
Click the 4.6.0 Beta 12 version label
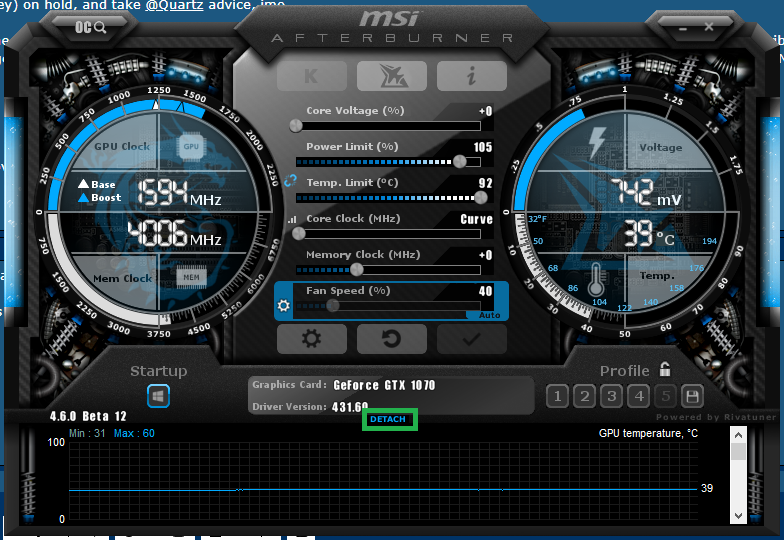tap(88, 416)
